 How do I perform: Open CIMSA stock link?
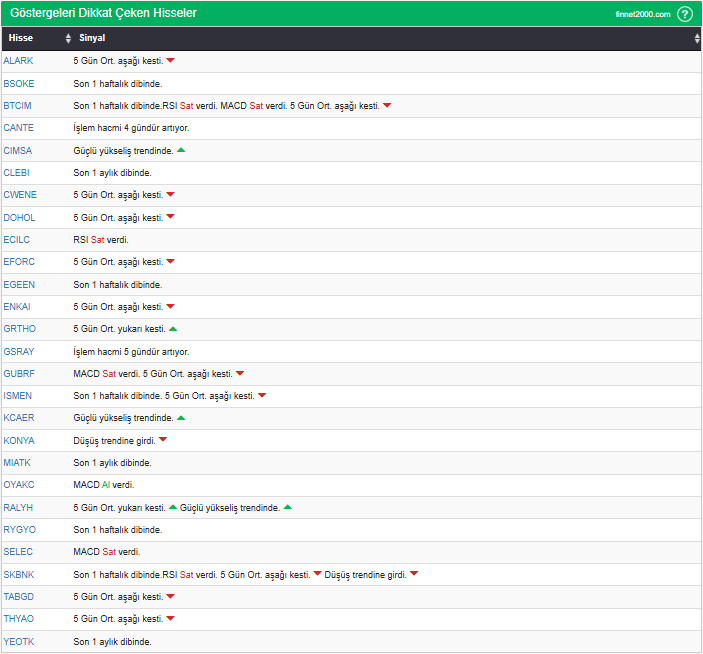(x=17, y=151)
